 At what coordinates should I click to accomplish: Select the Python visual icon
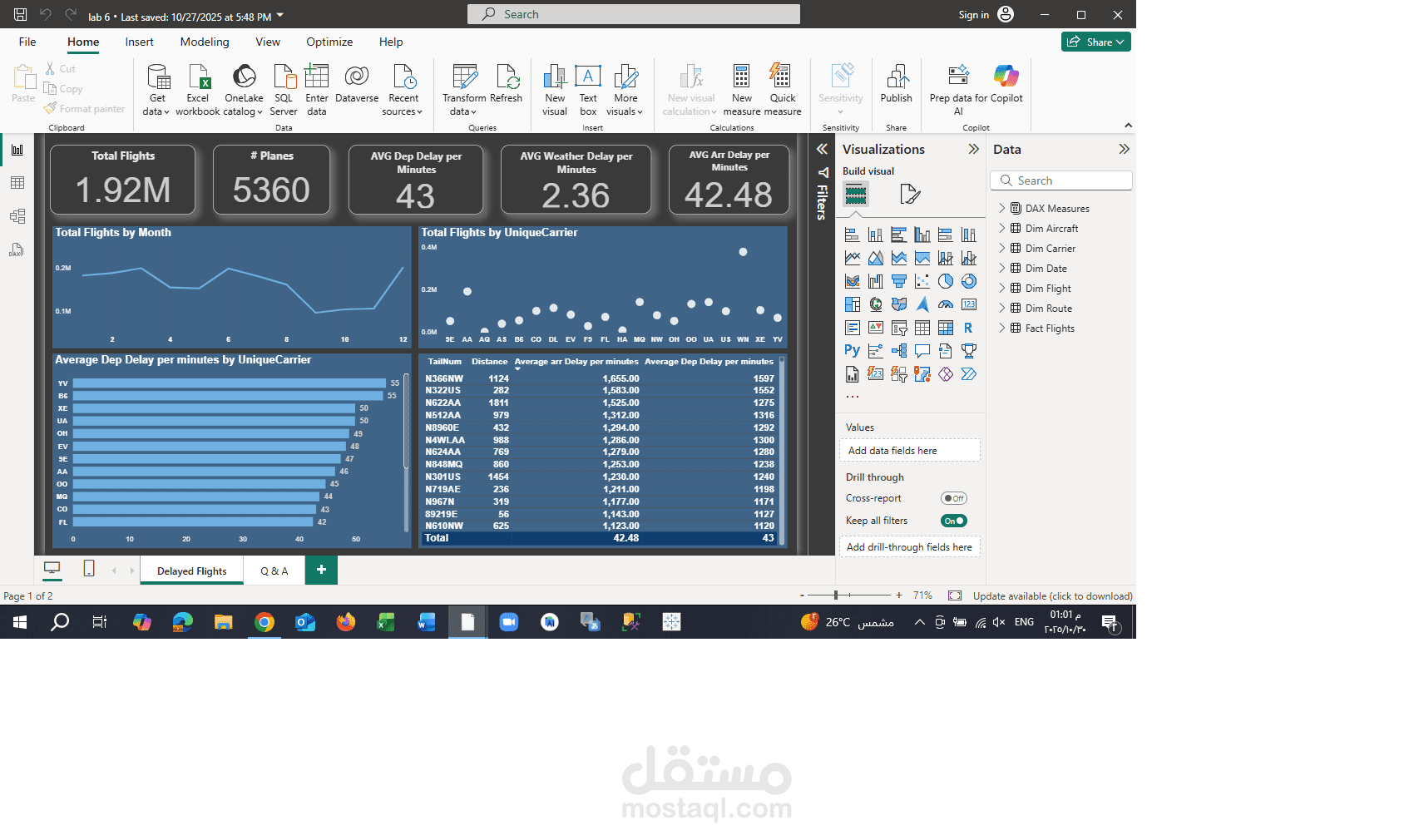pyautogui.click(x=852, y=351)
